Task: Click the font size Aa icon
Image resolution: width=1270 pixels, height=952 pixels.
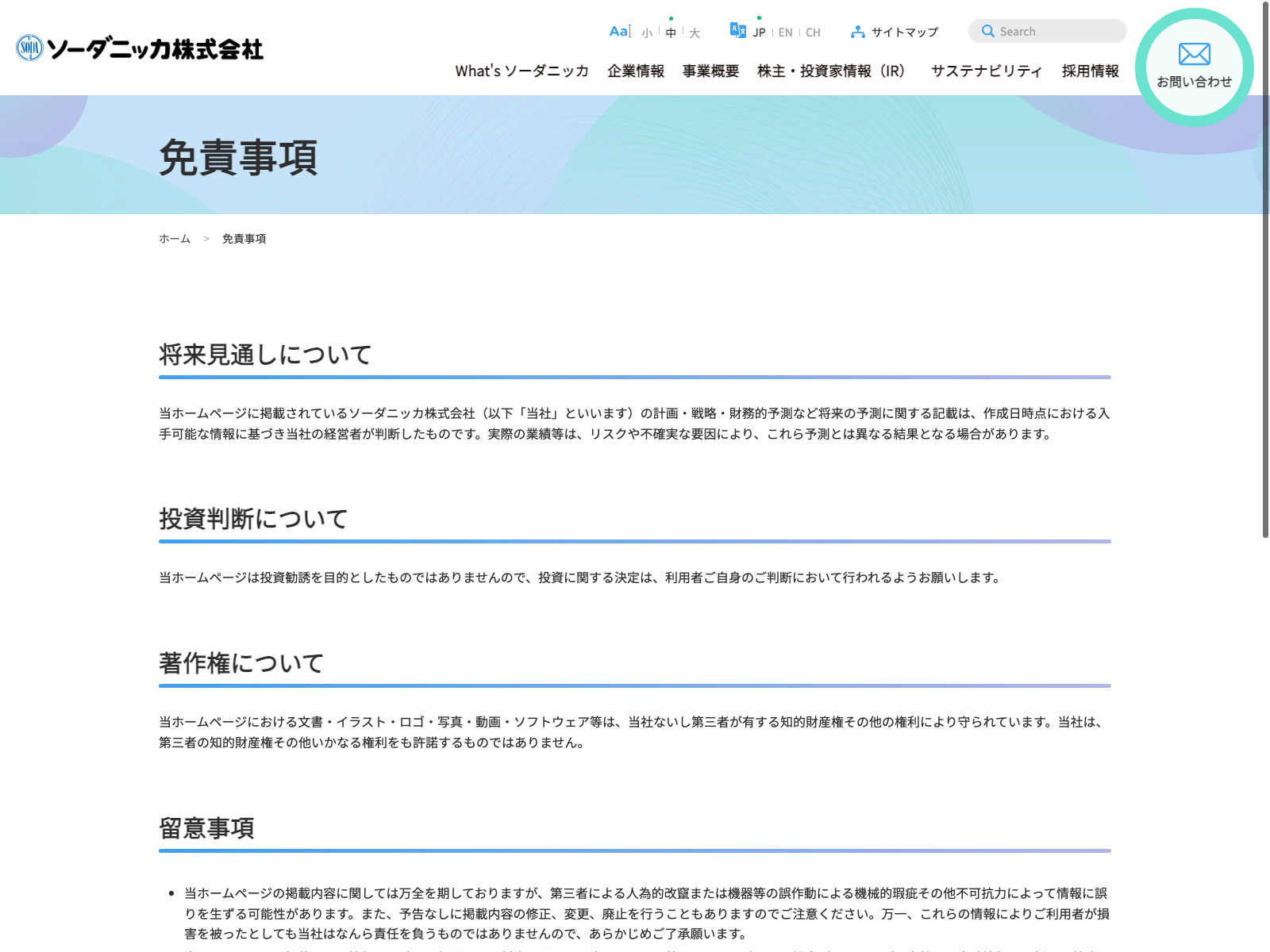Action: [619, 32]
